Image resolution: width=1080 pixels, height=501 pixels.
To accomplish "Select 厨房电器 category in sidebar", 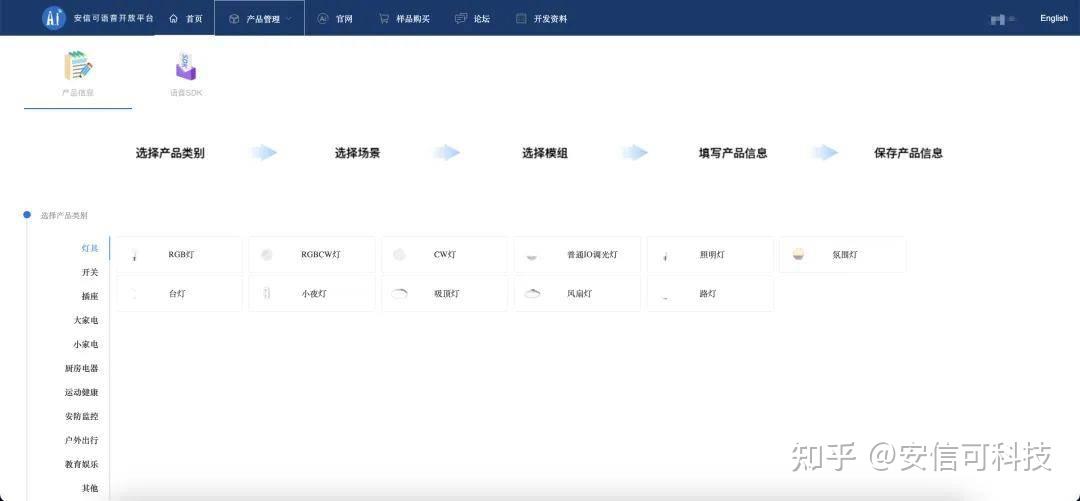I will 81,368.
